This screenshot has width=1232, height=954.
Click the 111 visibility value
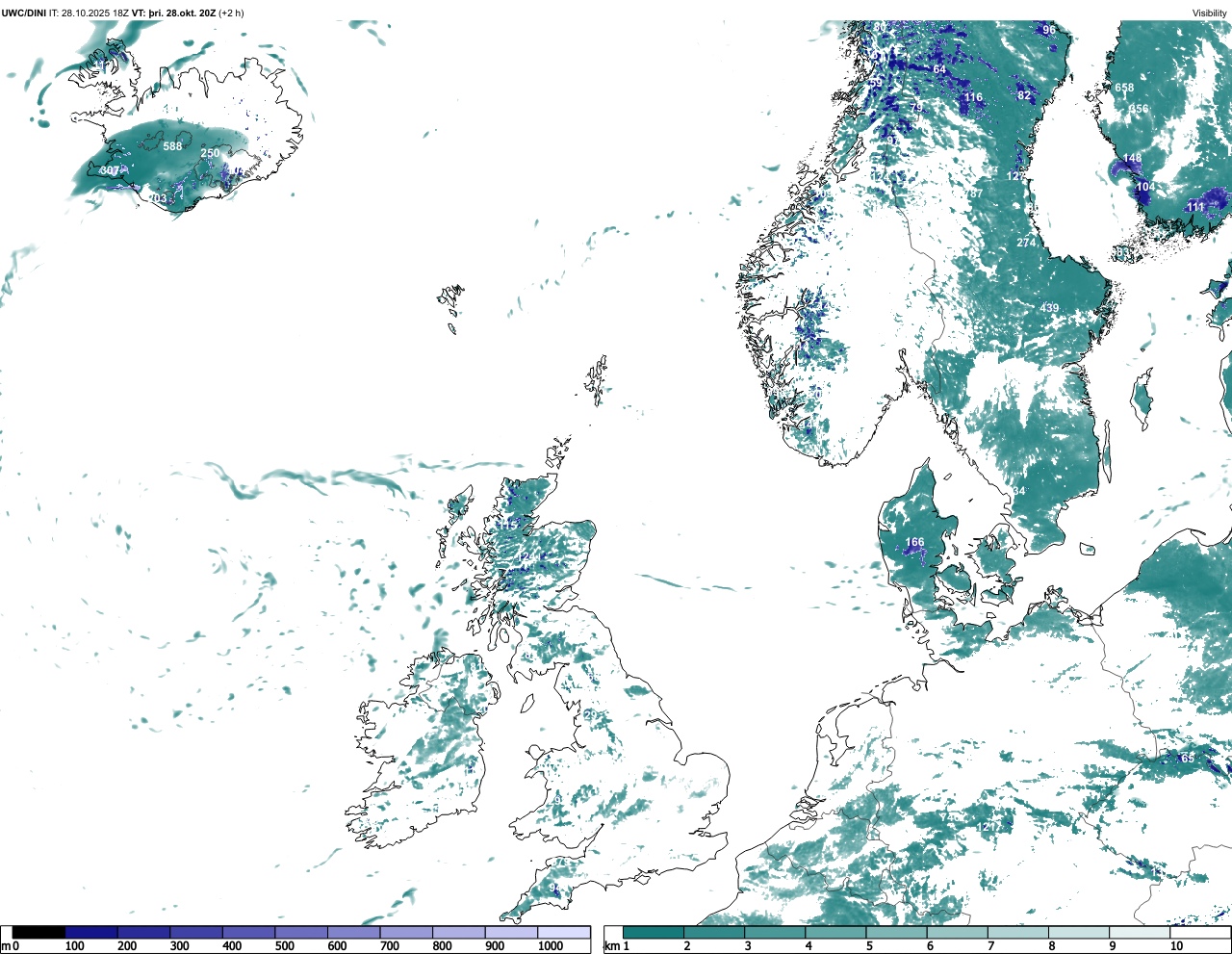pyautogui.click(x=1195, y=207)
